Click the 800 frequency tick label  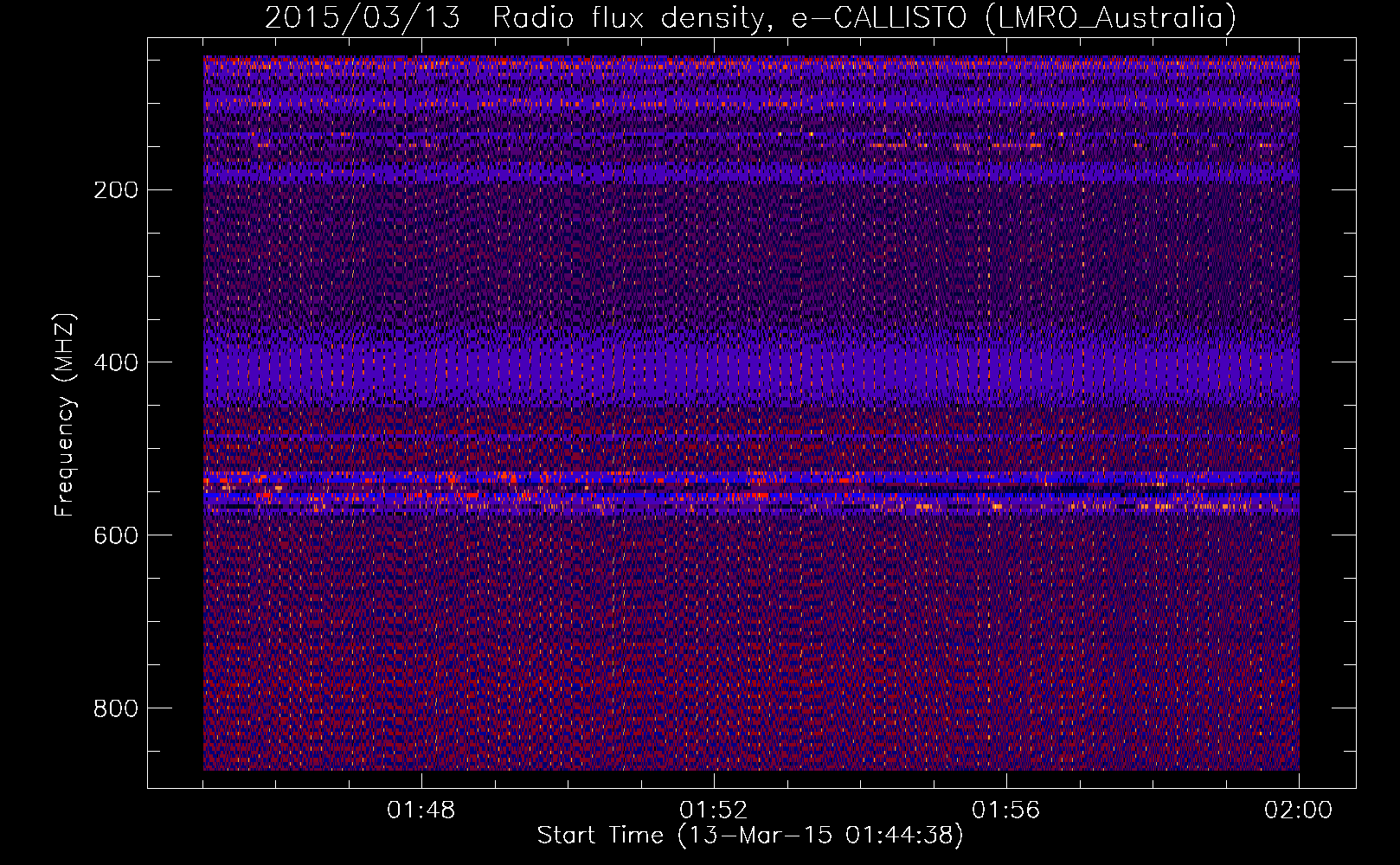coord(116,708)
